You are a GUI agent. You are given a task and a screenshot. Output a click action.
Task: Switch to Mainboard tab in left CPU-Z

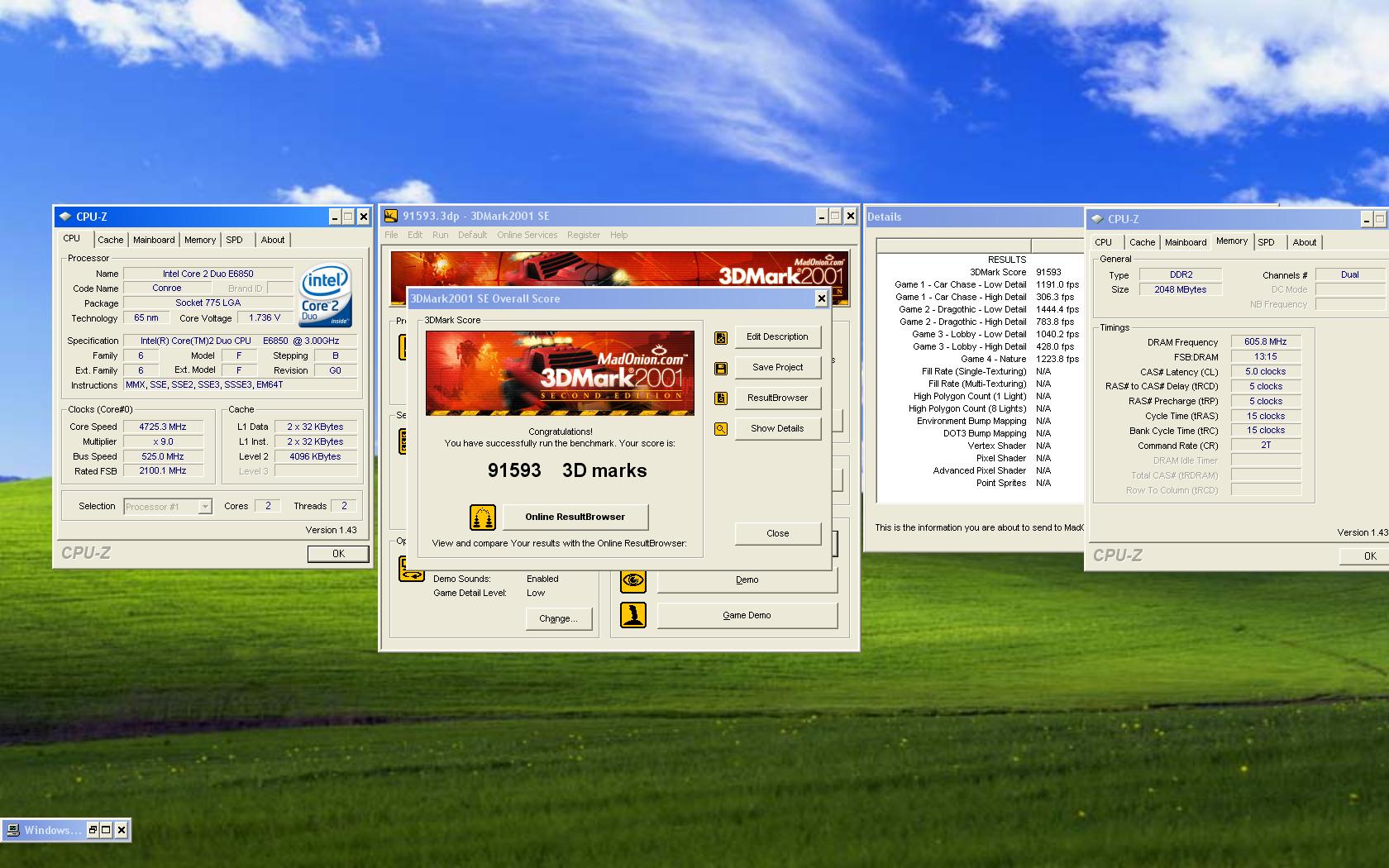pos(154,240)
